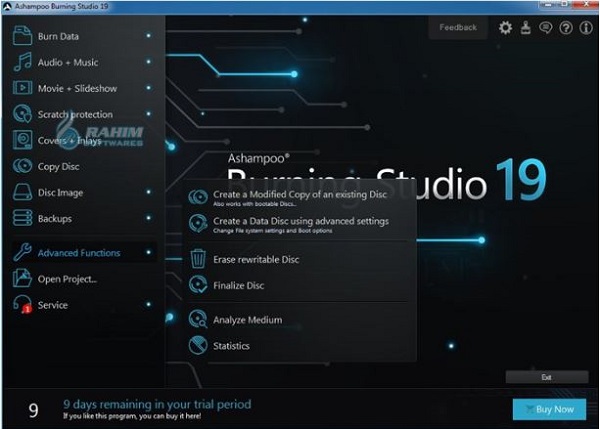
Task: Select Backups label in sidebar
Action: coord(55,219)
